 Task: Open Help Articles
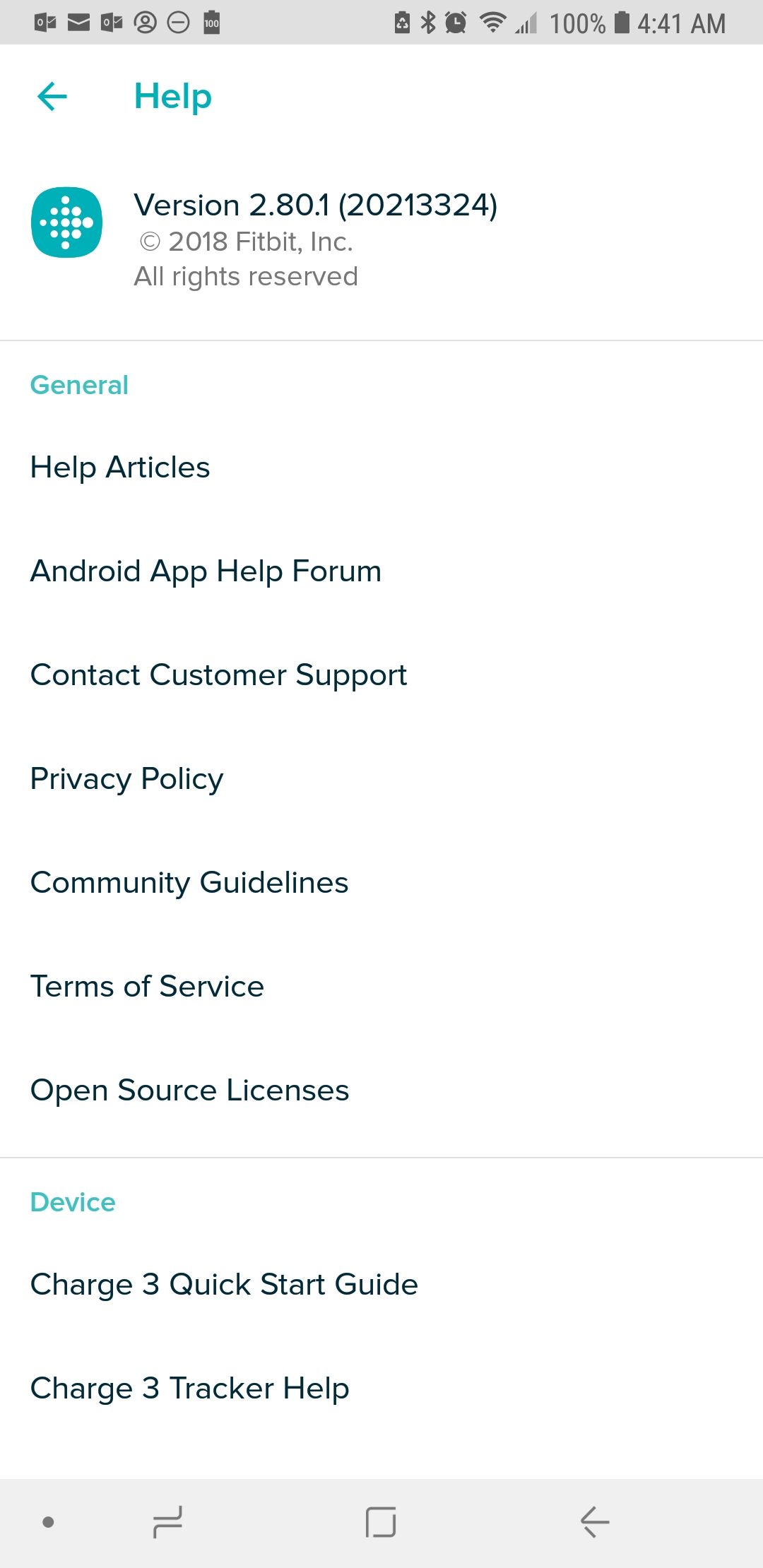click(120, 468)
